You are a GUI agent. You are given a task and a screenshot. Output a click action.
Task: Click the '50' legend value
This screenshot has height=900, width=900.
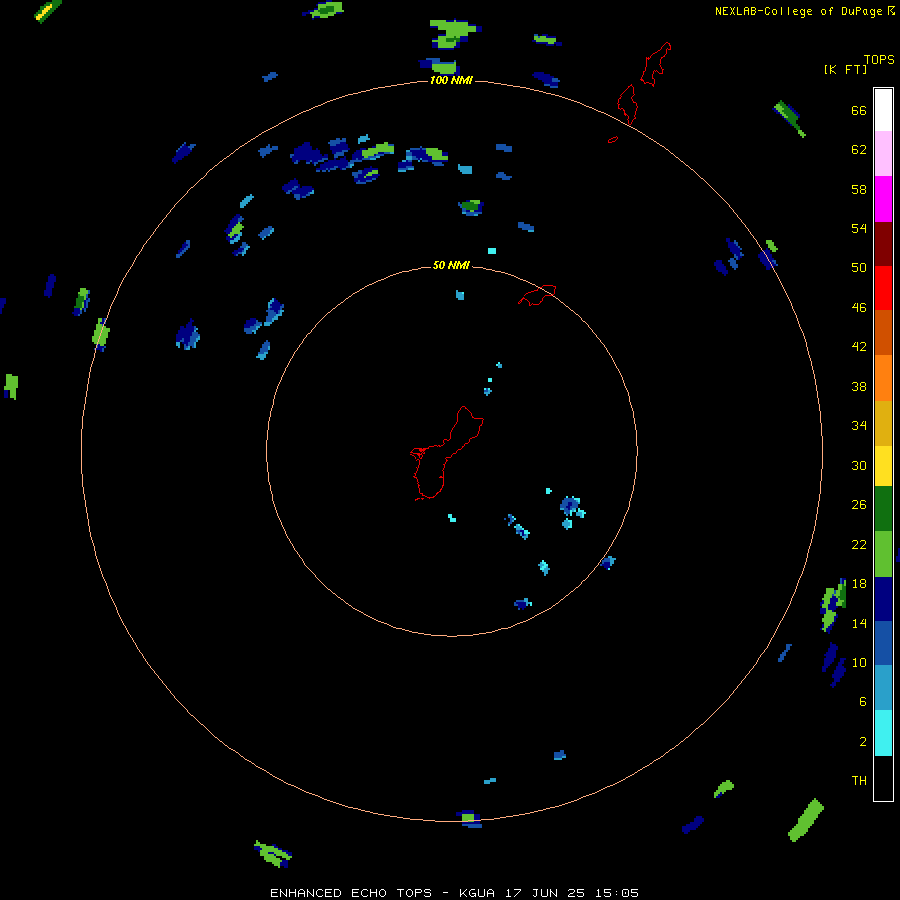coord(859,268)
